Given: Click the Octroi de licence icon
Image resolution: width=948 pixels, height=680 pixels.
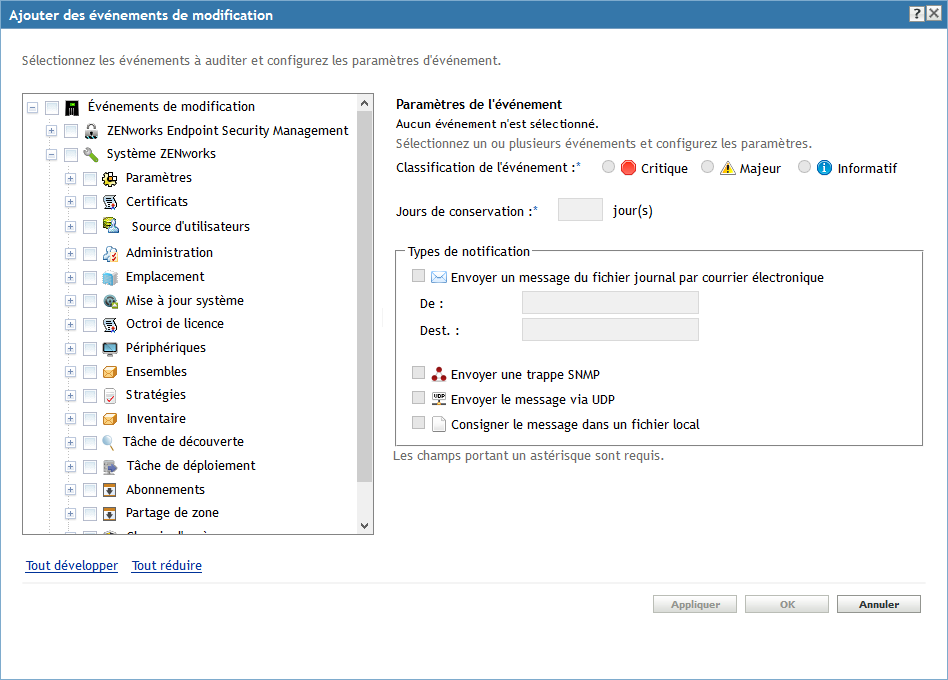Looking at the screenshot, I should (110, 325).
